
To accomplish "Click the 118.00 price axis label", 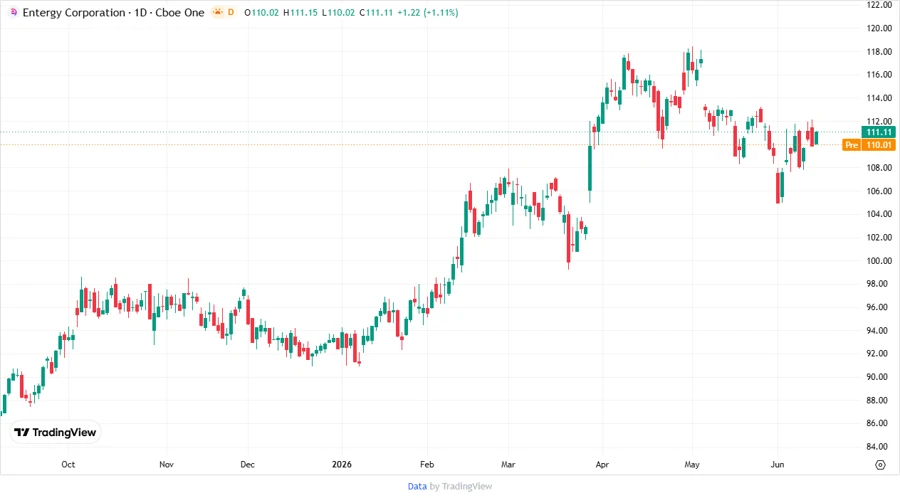I will 879,52.
